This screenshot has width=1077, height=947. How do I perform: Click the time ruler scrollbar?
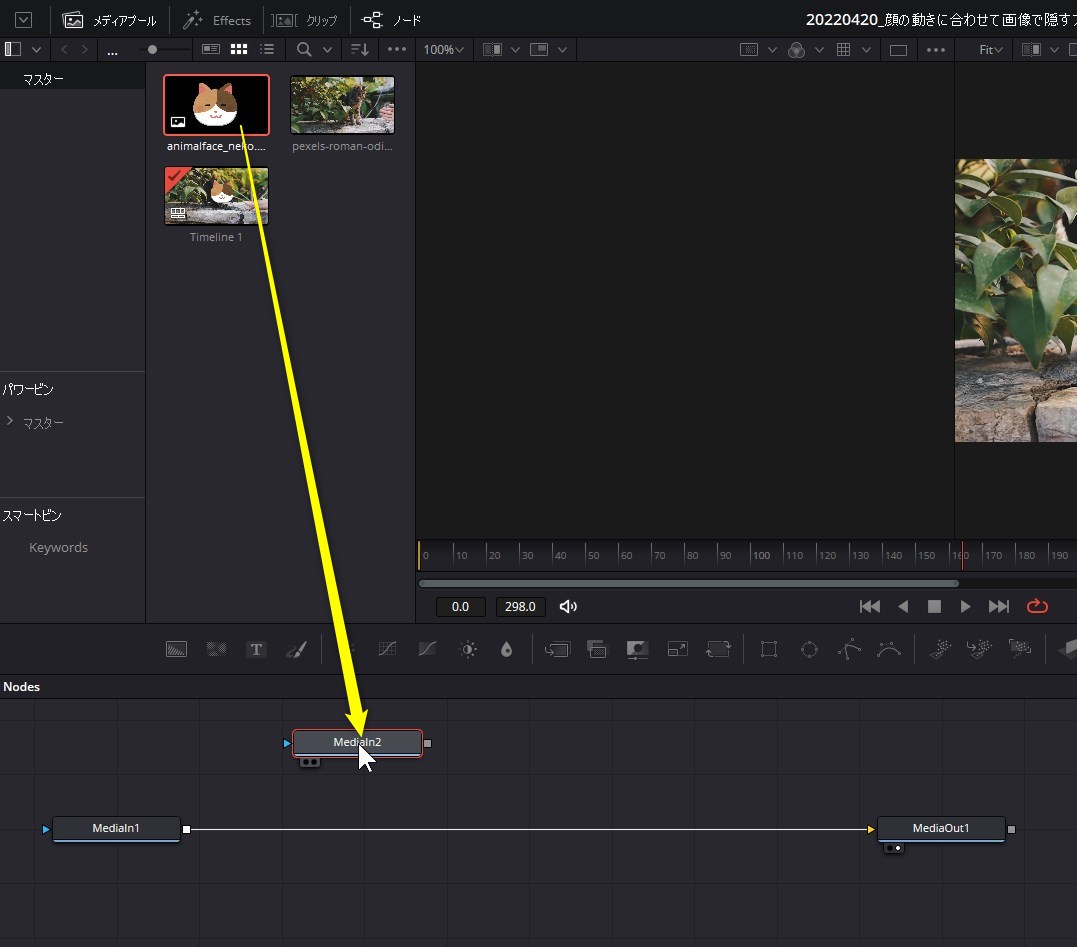[x=688, y=583]
